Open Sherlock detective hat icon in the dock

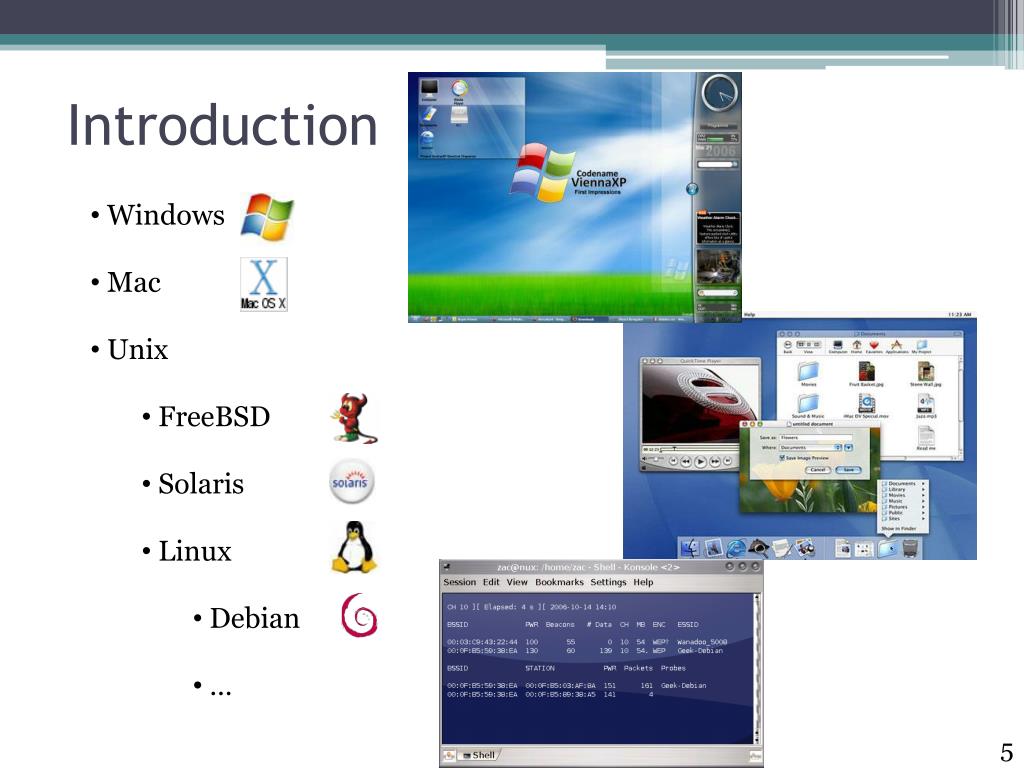(758, 549)
